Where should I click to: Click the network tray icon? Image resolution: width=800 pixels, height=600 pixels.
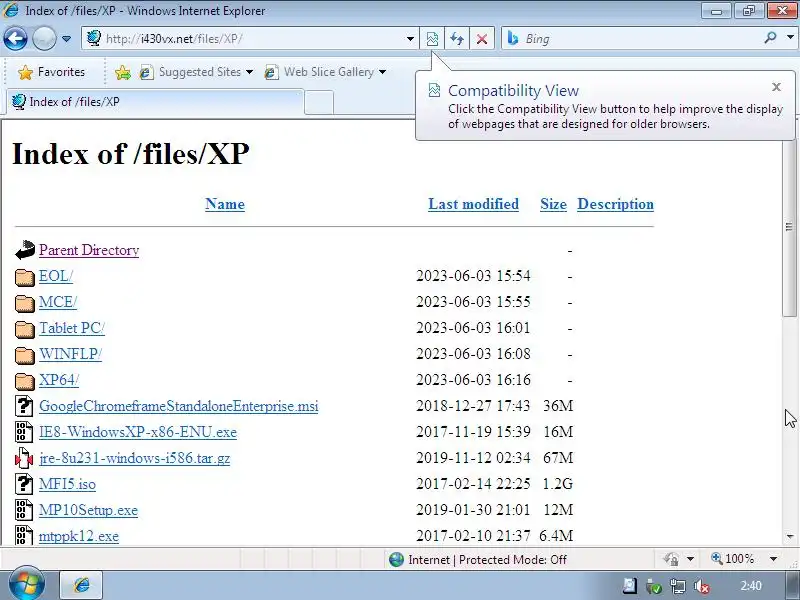point(678,586)
